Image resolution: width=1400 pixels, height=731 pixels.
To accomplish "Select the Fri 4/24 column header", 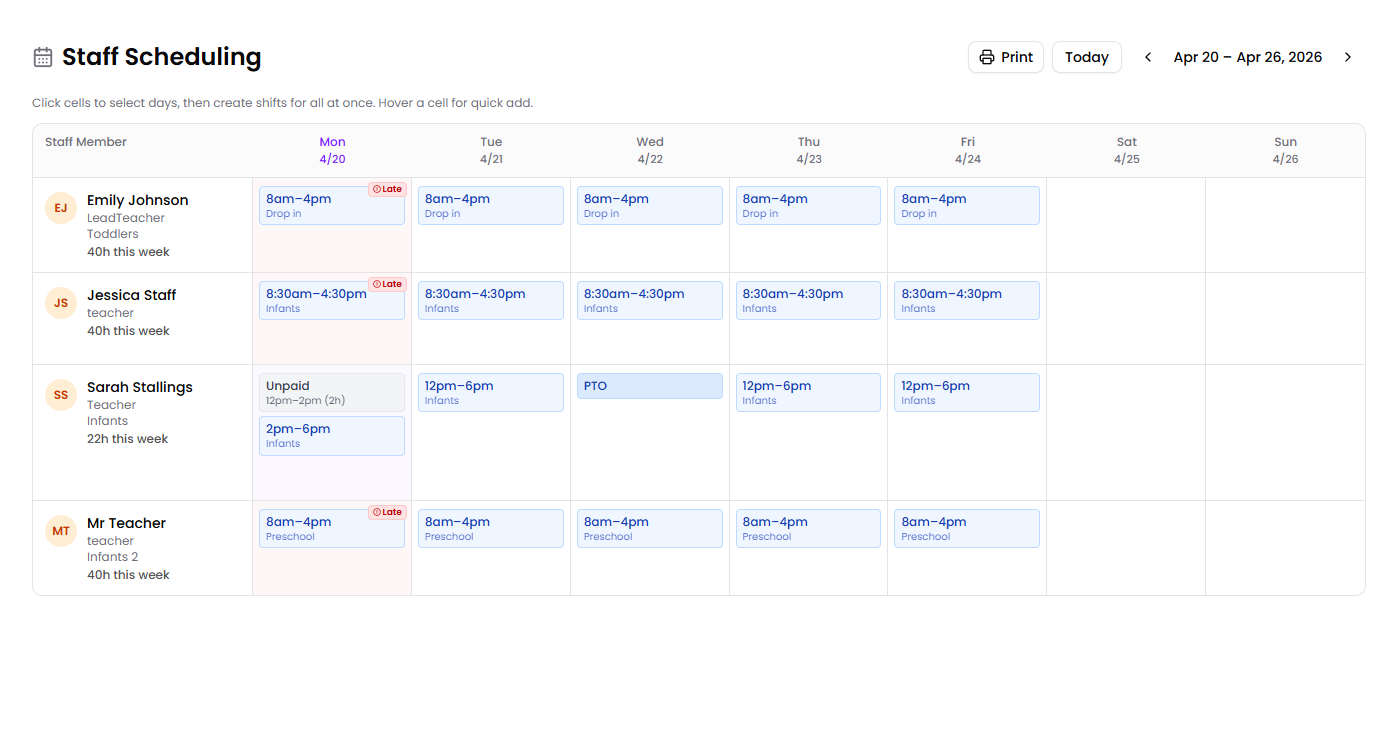I will click(967, 151).
